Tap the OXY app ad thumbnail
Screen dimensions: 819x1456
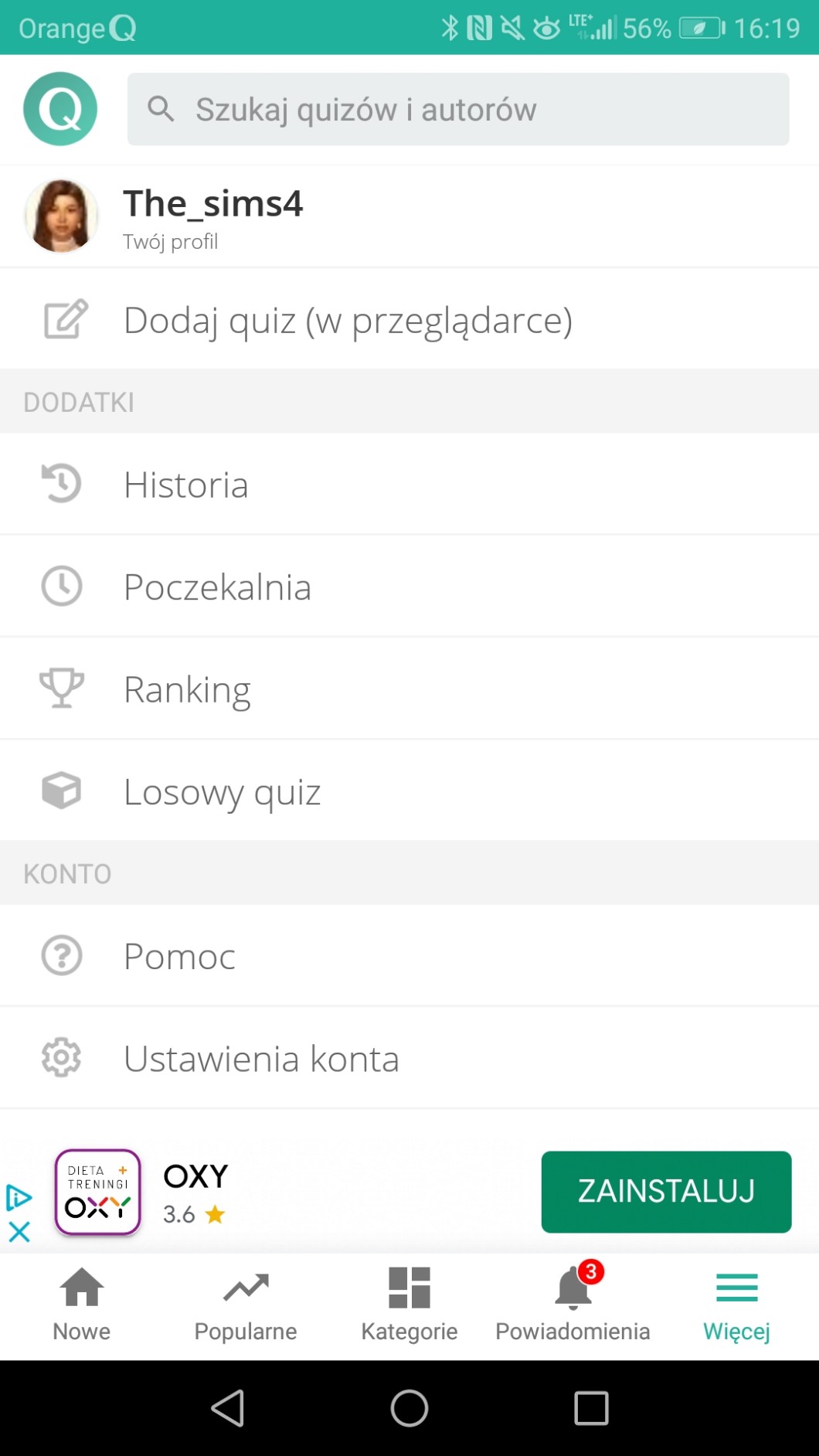98,1192
